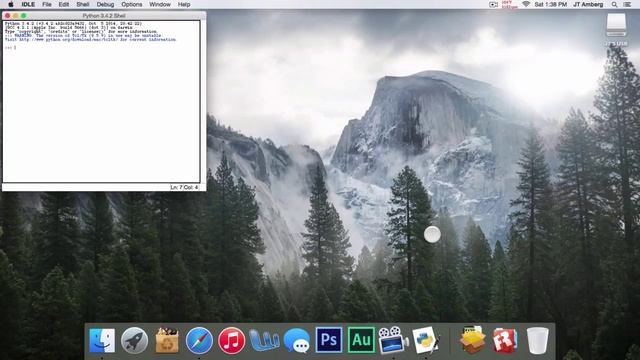Open the File menu
Screen dimensions: 640x360
[47, 4]
